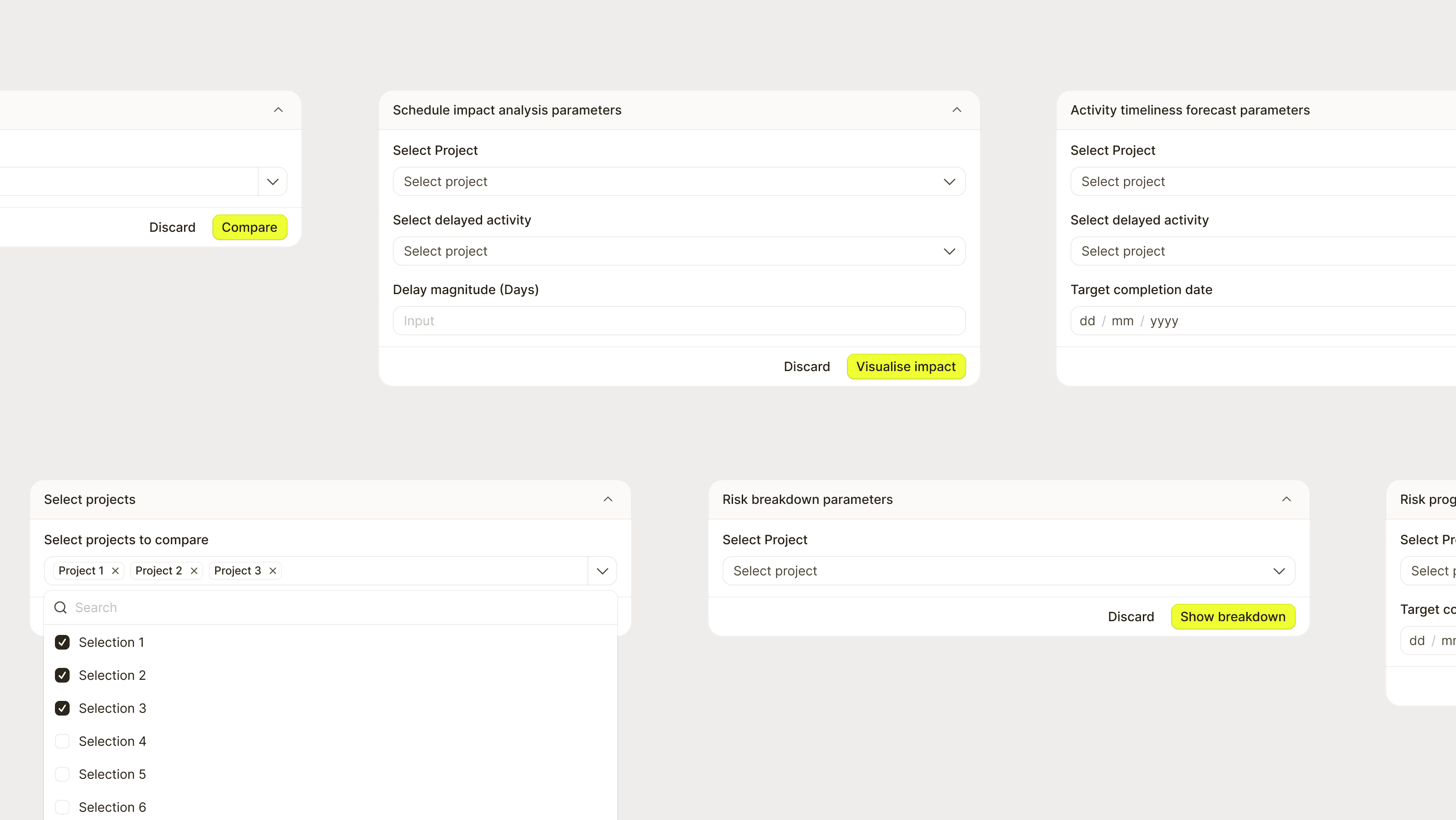
Task: Uncheck Selection 1 checkbox
Action: click(62, 642)
